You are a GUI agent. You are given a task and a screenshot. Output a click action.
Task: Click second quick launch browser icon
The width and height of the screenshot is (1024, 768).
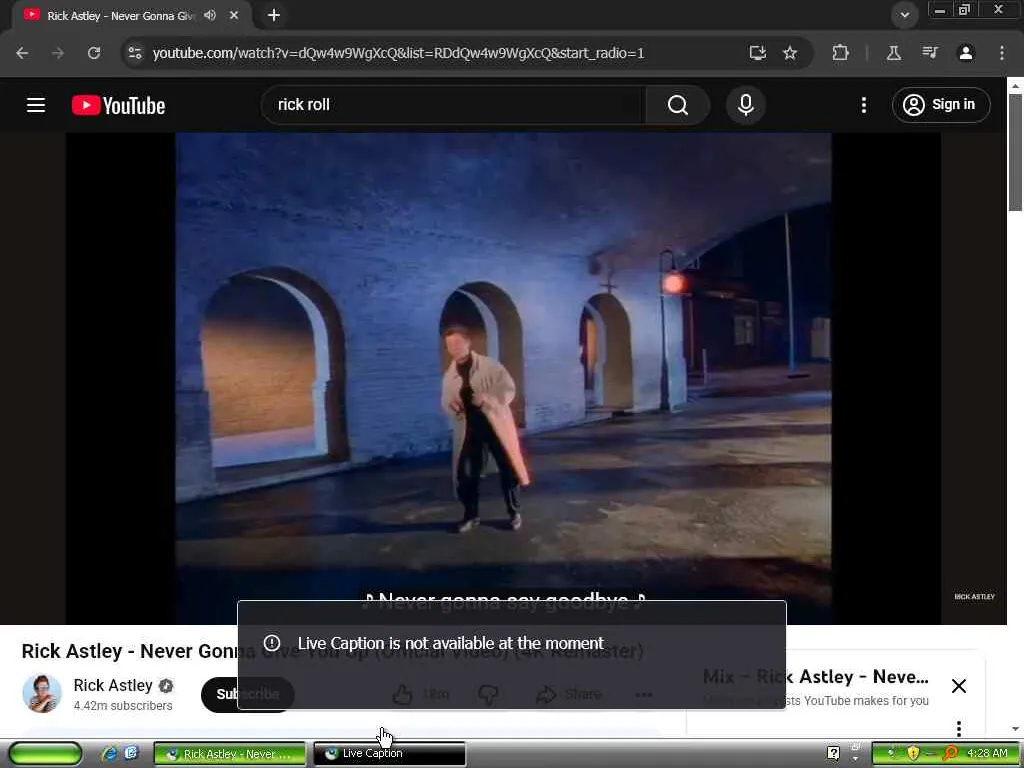click(x=131, y=753)
